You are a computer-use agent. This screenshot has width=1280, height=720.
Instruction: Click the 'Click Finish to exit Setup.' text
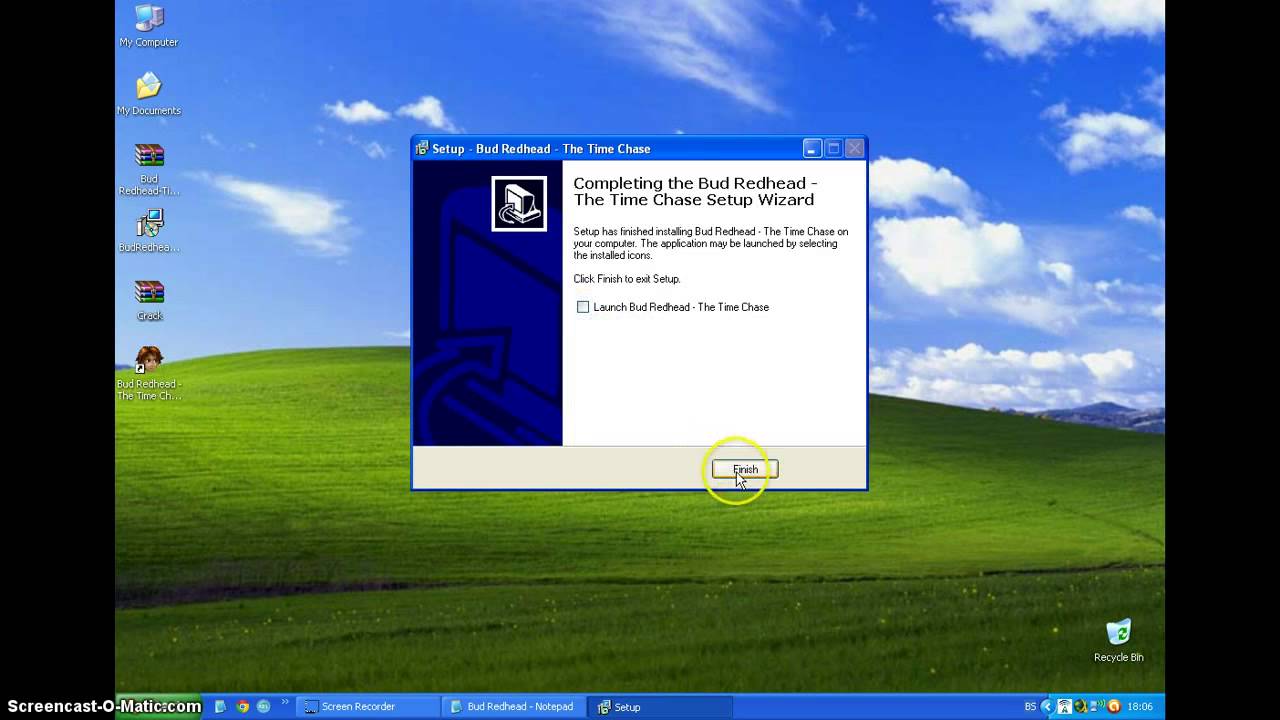tap(627, 279)
